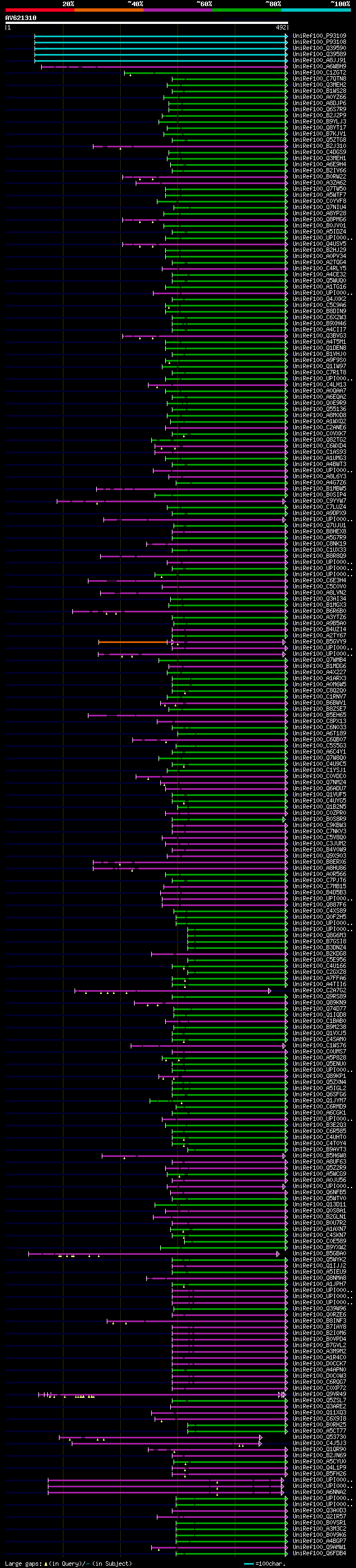Select the AV621310 query label
Image resolution: width=356 pixels, height=1568 pixels.
[21, 18]
